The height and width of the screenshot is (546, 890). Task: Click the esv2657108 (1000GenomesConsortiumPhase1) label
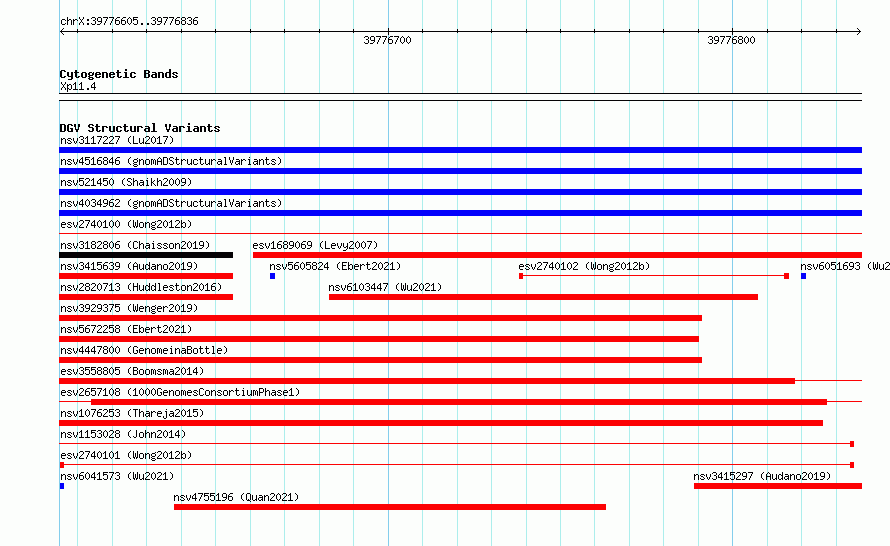180,392
